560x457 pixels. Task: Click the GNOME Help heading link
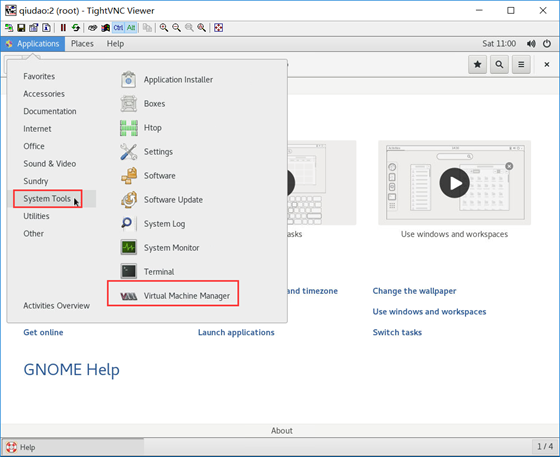[x=71, y=370]
